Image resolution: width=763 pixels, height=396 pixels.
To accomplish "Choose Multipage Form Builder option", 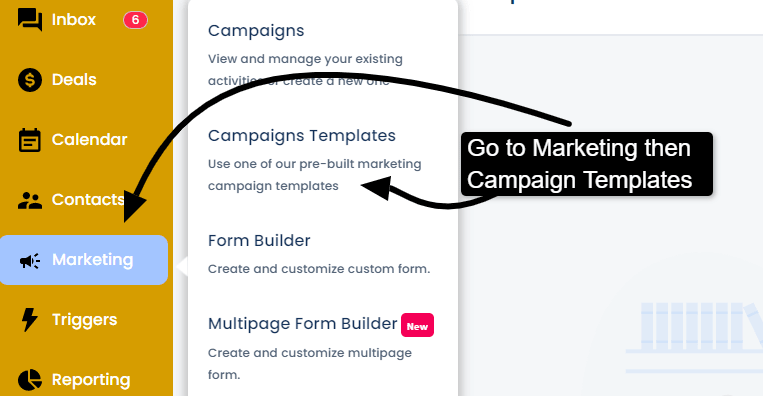I will click(303, 324).
